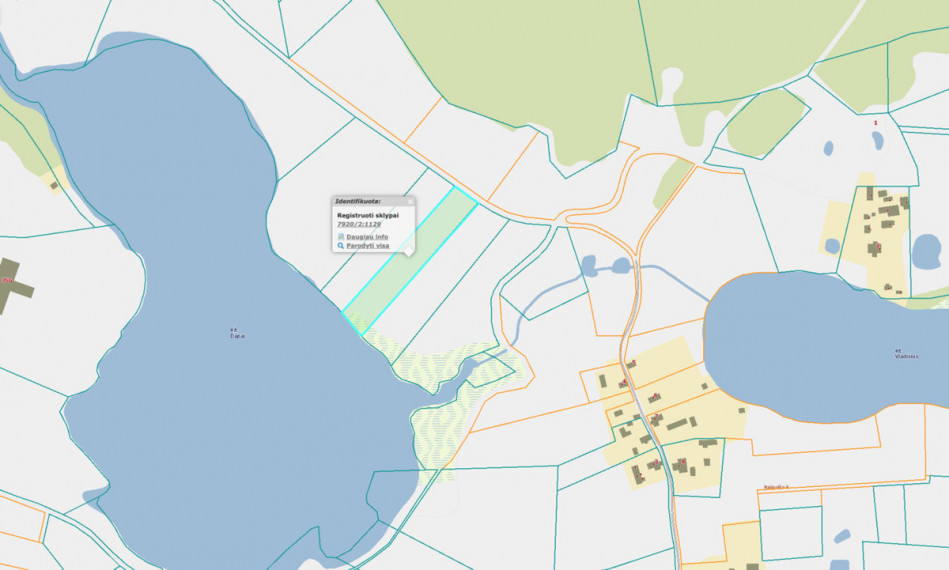The image size is (949, 570).
Task: Click the ež. Vladislava lake label
Action: 906,353
